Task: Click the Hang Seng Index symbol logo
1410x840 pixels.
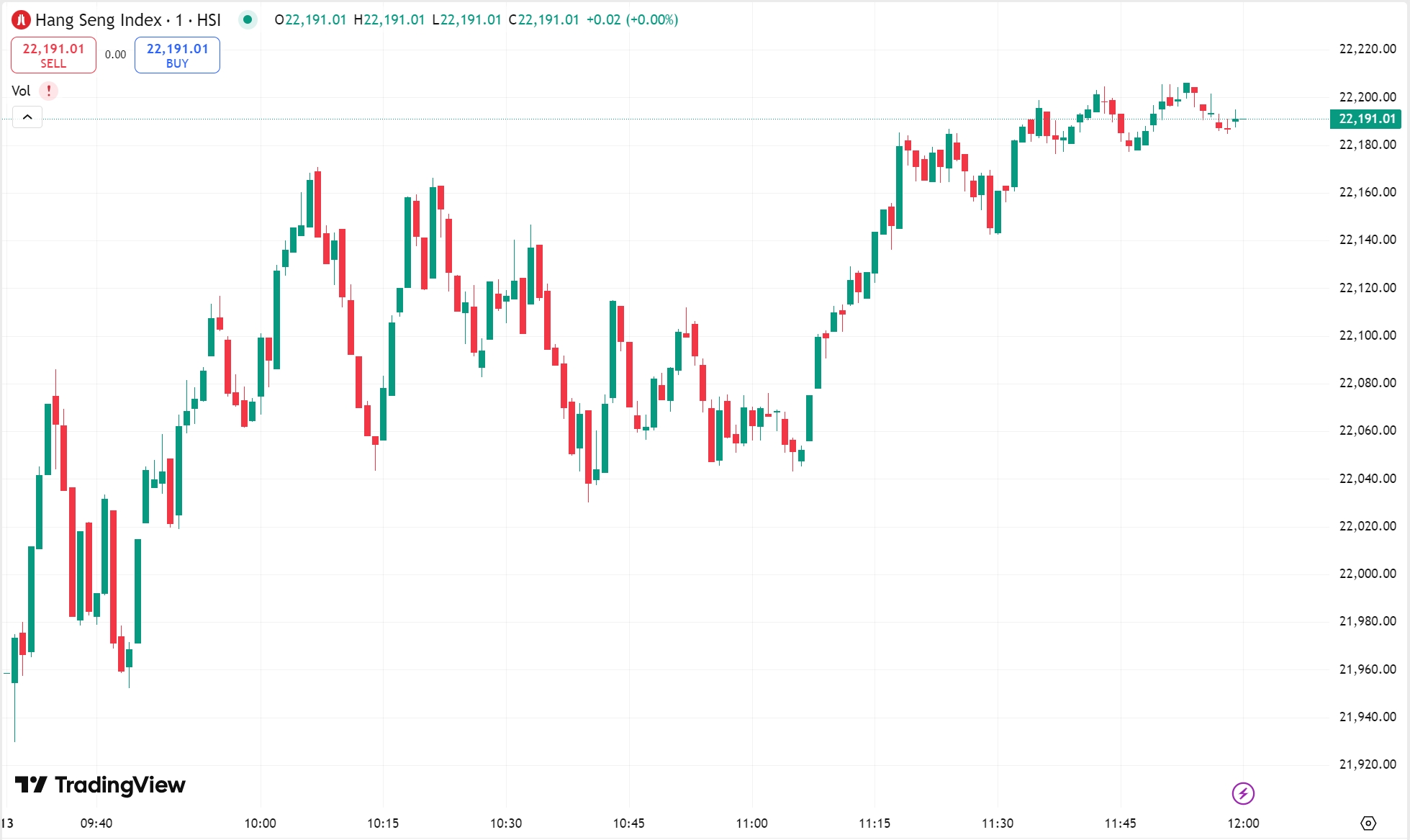Action: click(x=21, y=20)
